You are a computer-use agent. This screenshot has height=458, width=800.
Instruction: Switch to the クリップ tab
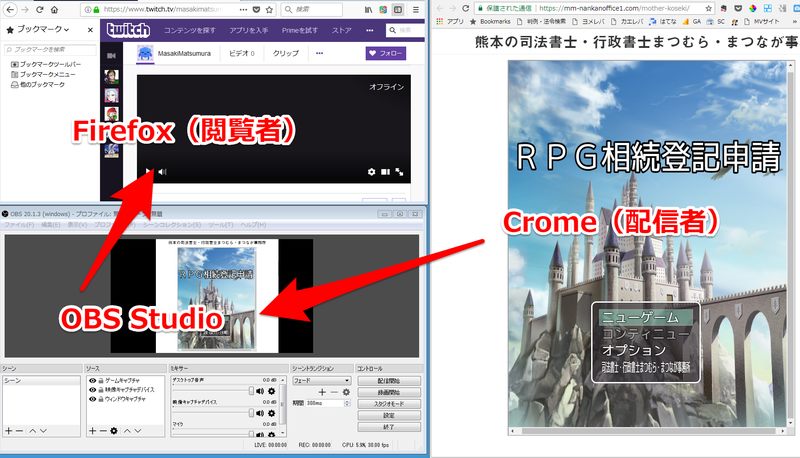click(x=286, y=53)
